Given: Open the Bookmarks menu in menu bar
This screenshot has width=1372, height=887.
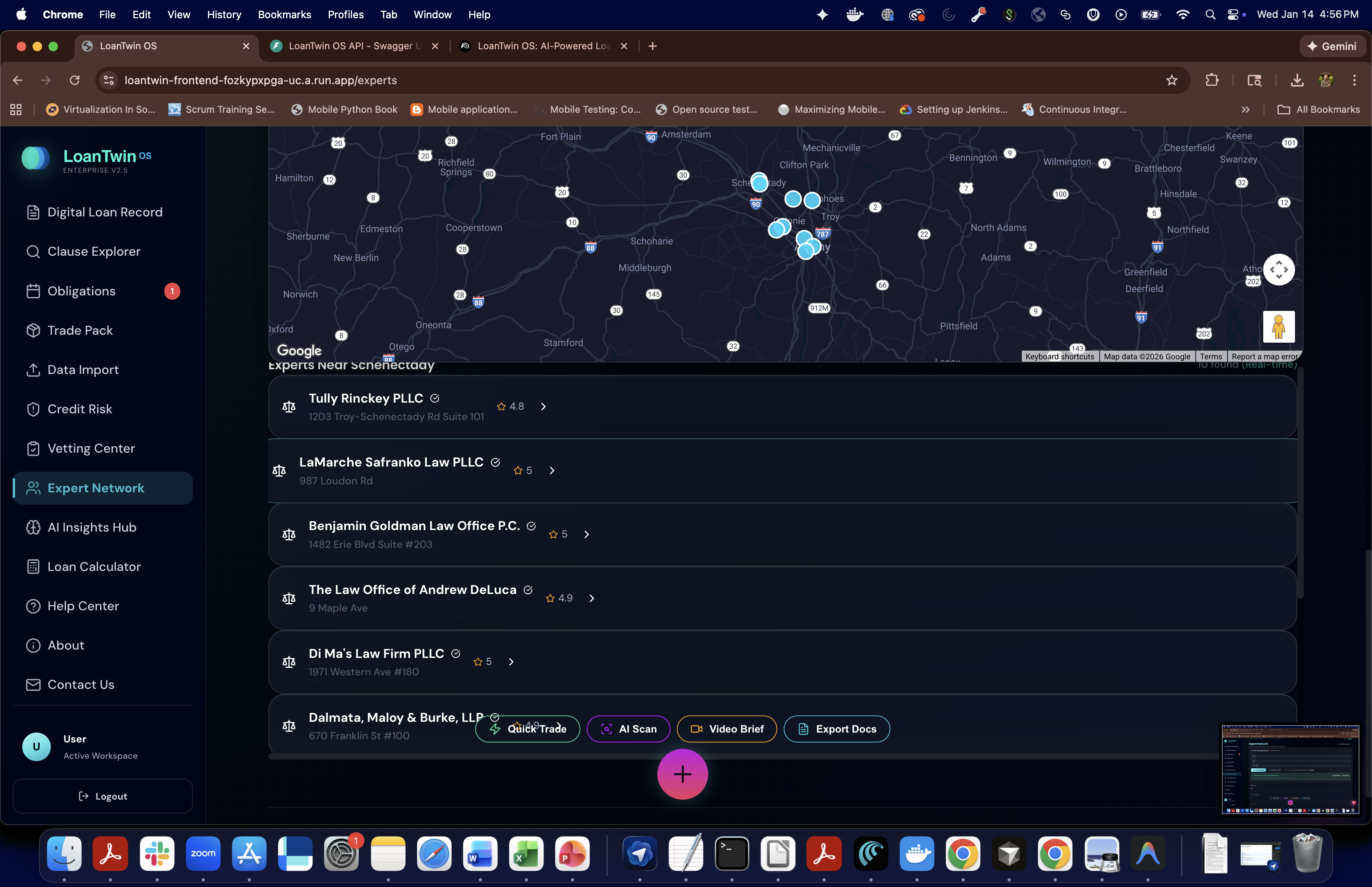Looking at the screenshot, I should (x=284, y=14).
